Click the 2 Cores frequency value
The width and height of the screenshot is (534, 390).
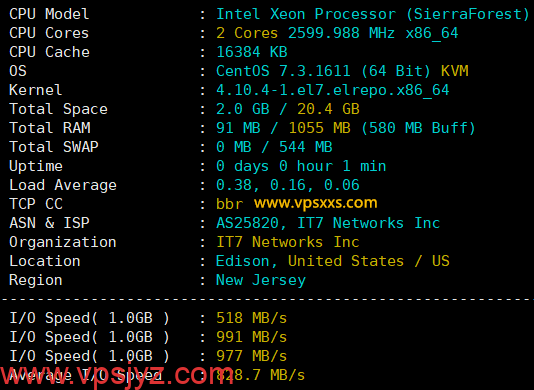click(x=337, y=33)
